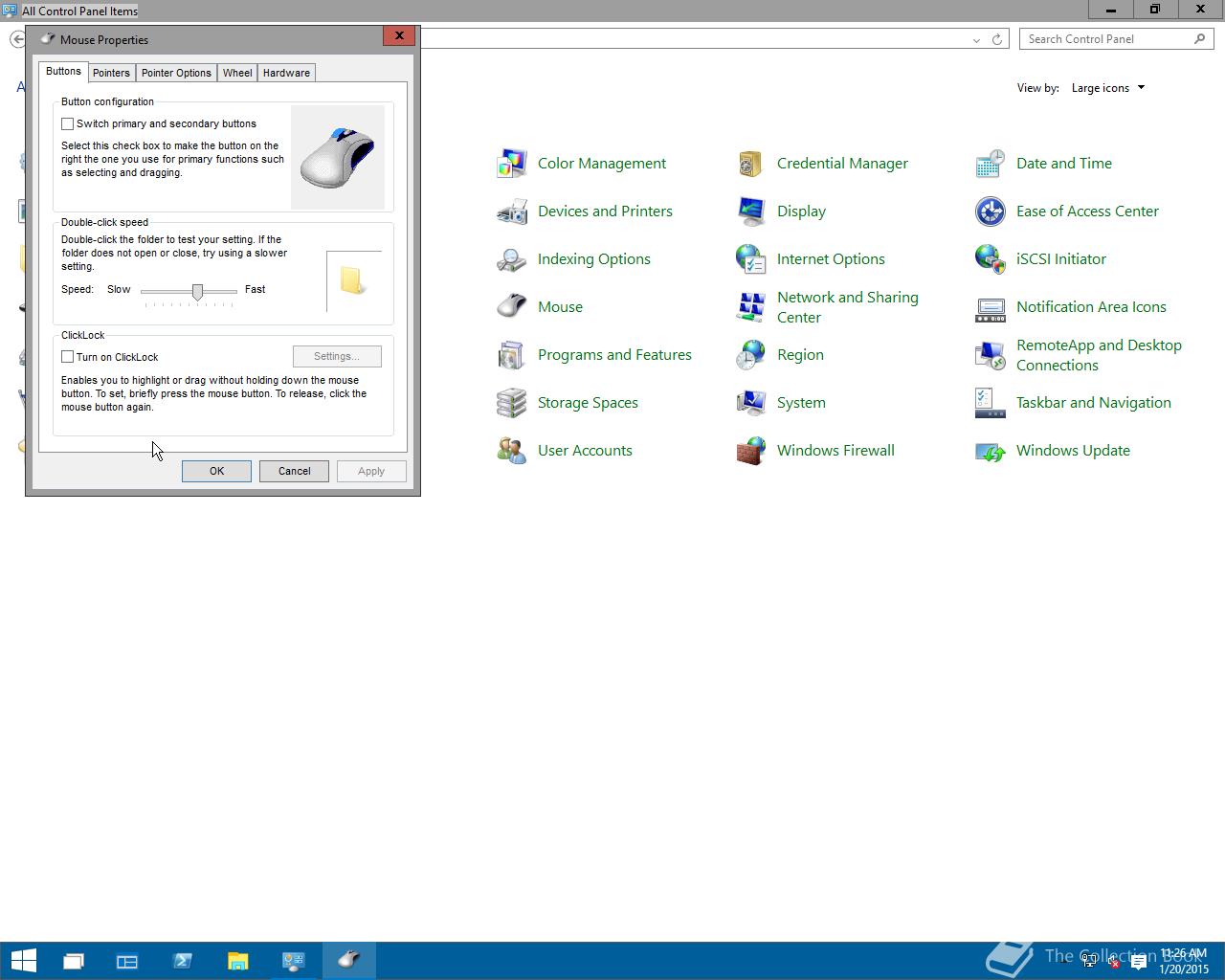
Task: Open the Credential Manager icon
Action: click(751, 164)
